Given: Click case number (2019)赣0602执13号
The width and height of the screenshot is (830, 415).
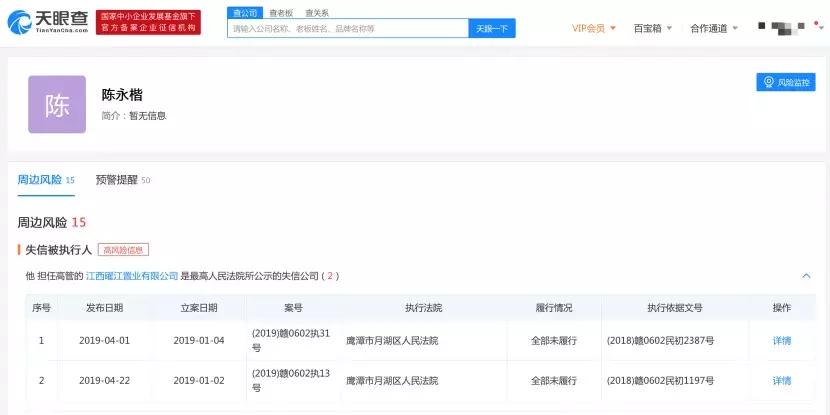Looking at the screenshot, I should click(x=291, y=381).
